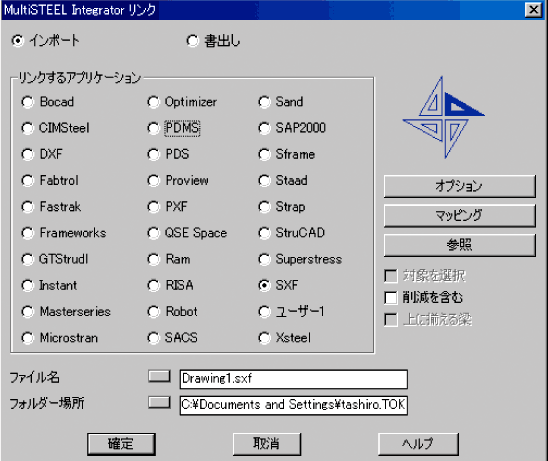Select DXF as link application
Viewport: 548px width, 461px height.
tap(27, 154)
